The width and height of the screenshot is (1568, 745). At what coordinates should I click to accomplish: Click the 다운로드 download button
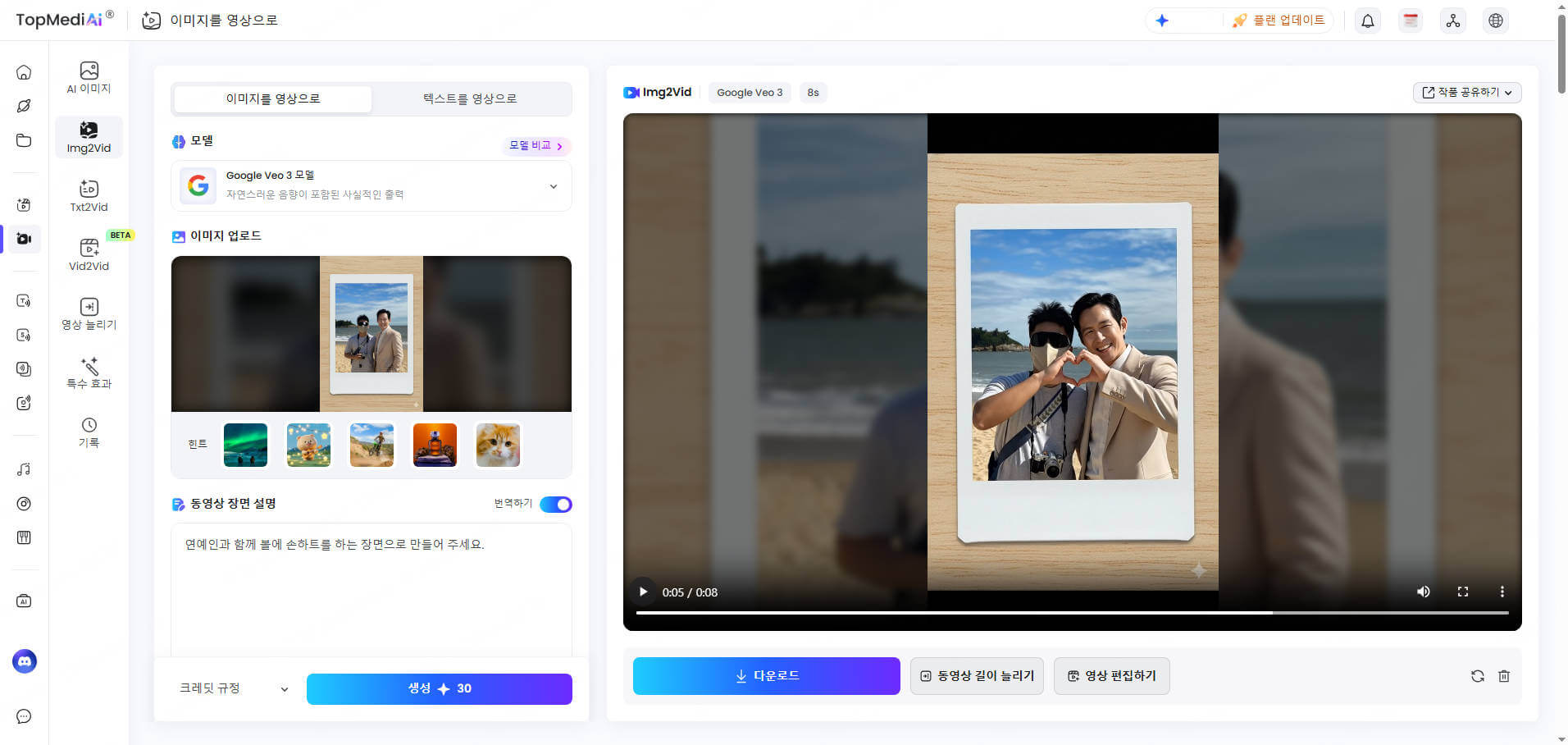[x=765, y=675]
